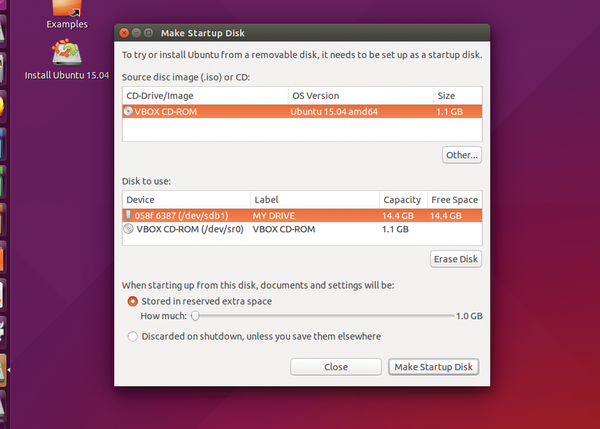Sort by OS Version column header
The image size is (600, 429).
(361, 96)
